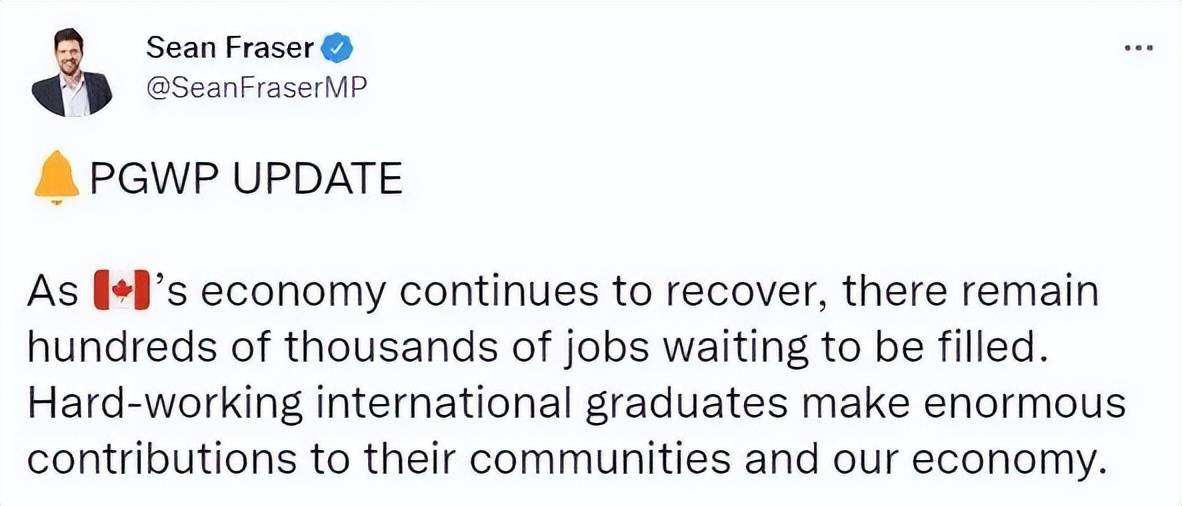Viewport: 1182px width, 506px height.
Task: Open the tweet's three-dot more options menu
Action: [1138, 49]
